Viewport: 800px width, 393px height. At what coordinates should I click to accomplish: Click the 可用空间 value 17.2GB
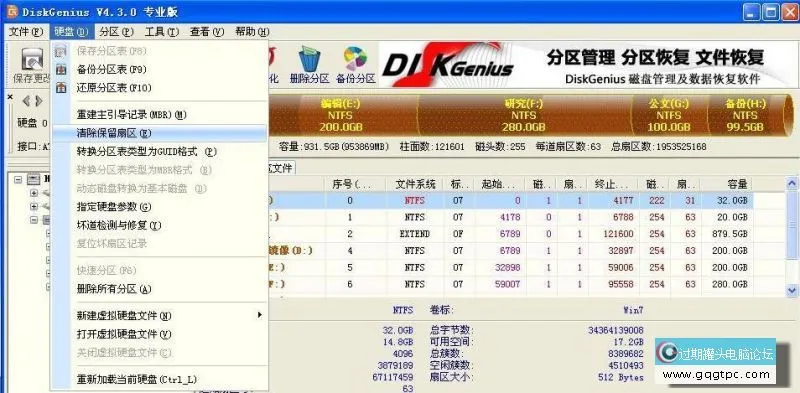629,341
